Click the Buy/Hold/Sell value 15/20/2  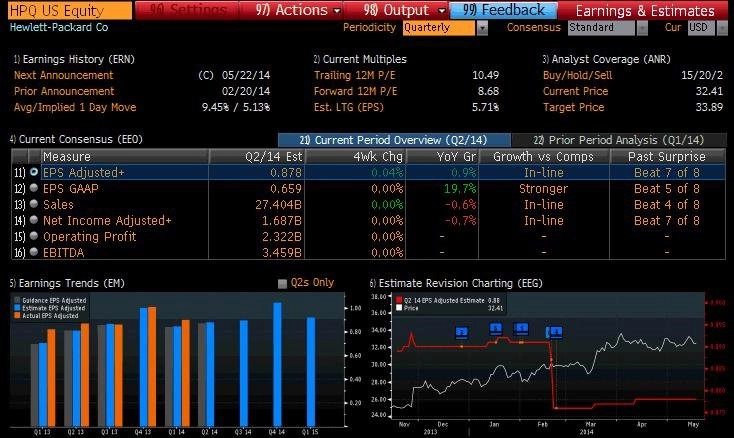[x=702, y=75]
